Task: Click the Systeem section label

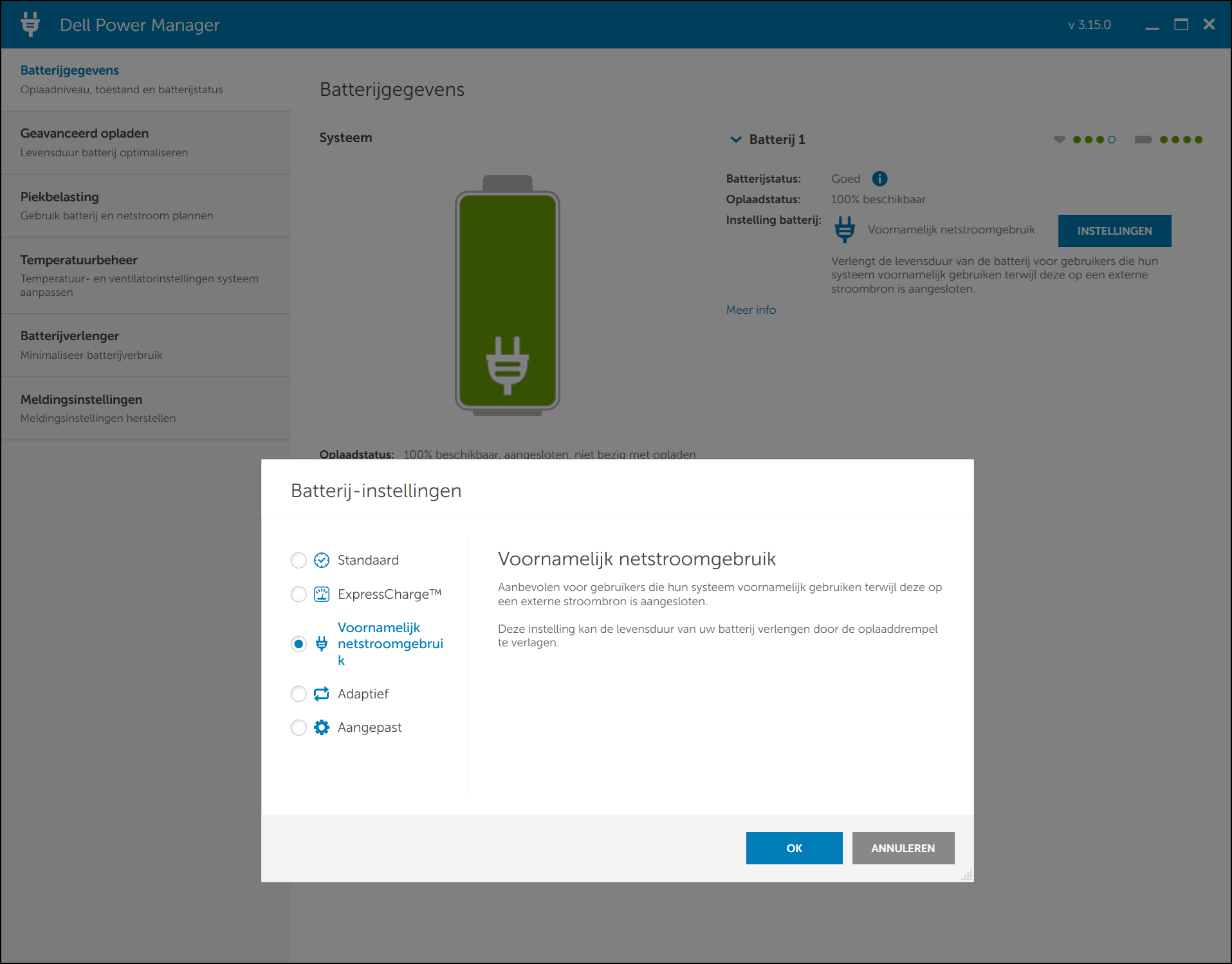Action: (345, 138)
